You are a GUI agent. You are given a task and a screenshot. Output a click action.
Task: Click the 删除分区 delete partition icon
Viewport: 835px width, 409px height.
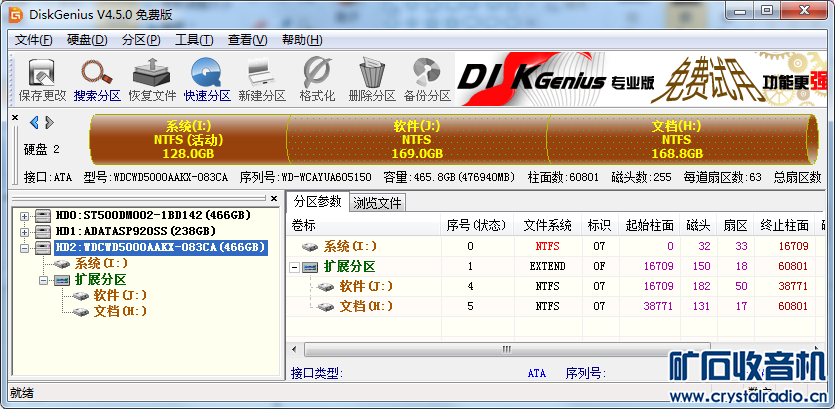(x=372, y=80)
